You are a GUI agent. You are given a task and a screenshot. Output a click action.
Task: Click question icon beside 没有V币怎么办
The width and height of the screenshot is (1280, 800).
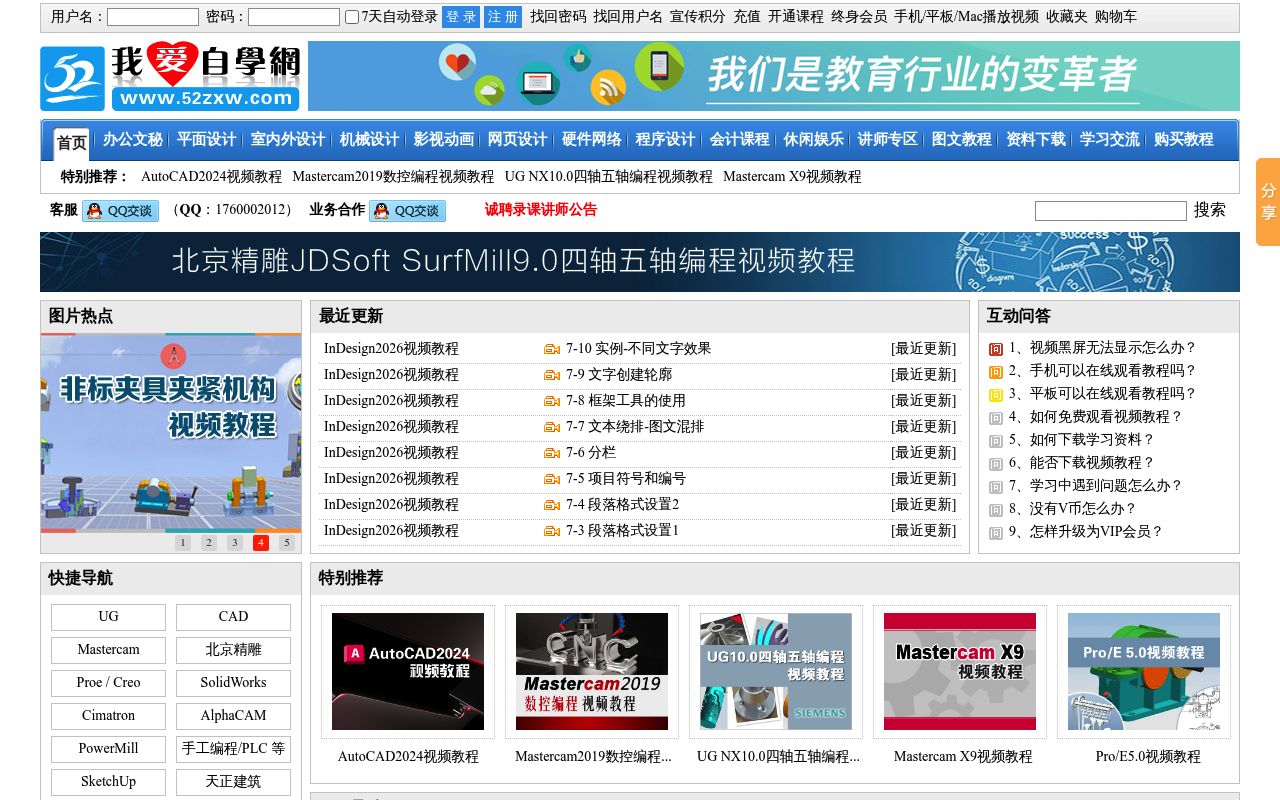click(x=996, y=510)
